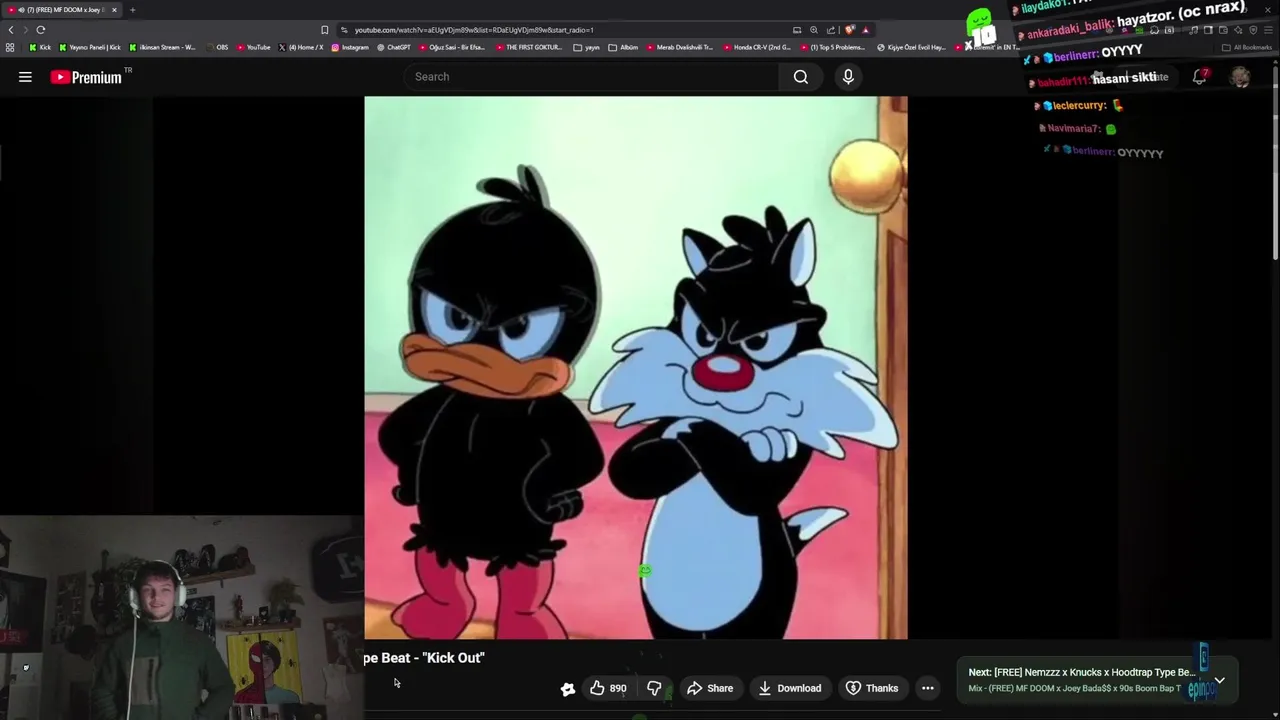Click the share page icon in address bar
Screen dimensions: 1280x720
pos(831,30)
